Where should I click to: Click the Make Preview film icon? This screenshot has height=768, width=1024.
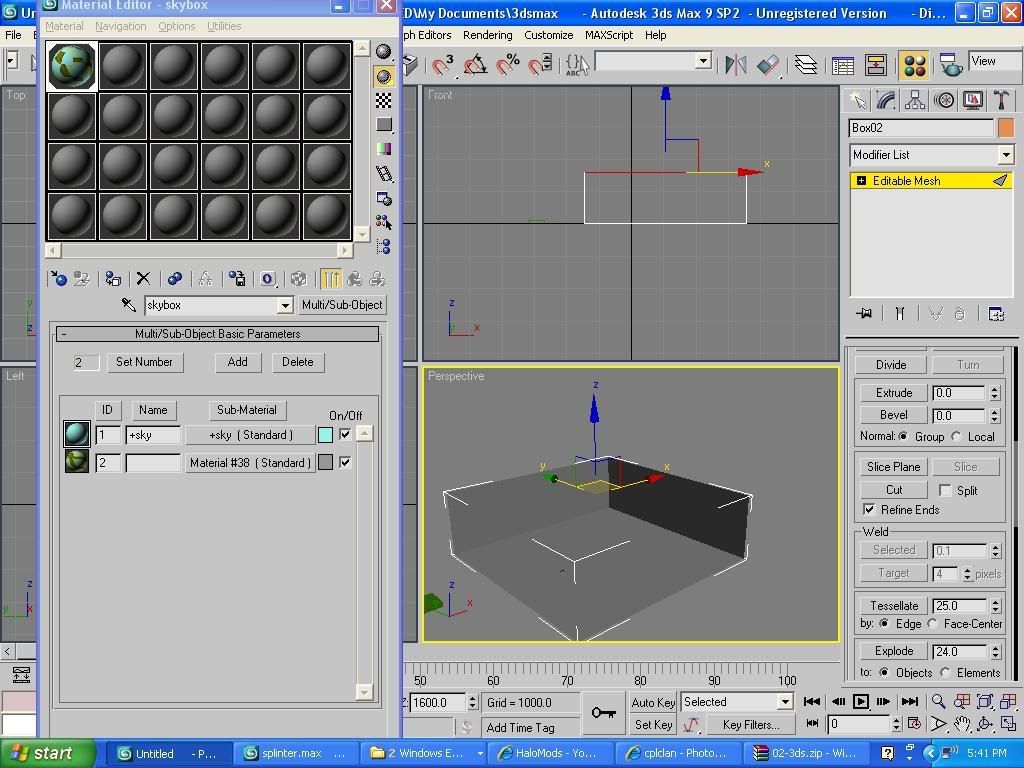pos(384,173)
